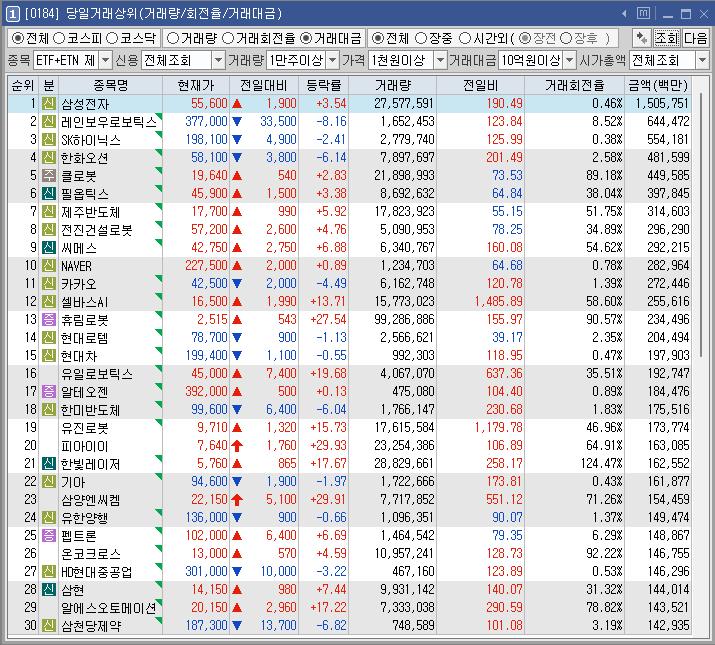Click 온코크로스 amount 146,755
Screen dimensions: 715x645
pyautogui.click(x=668, y=553)
